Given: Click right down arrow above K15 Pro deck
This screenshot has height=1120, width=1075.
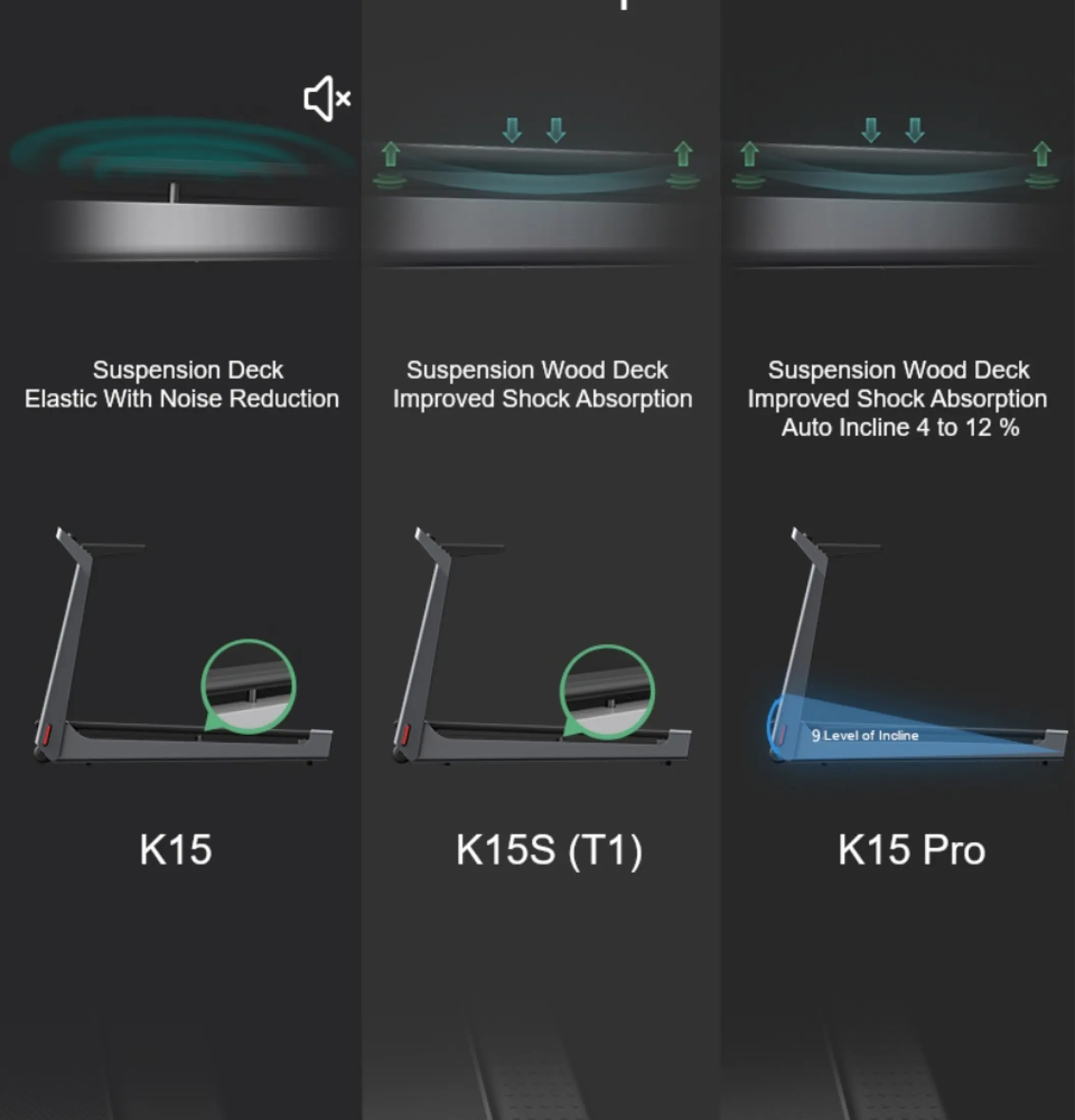Looking at the screenshot, I should (x=915, y=130).
